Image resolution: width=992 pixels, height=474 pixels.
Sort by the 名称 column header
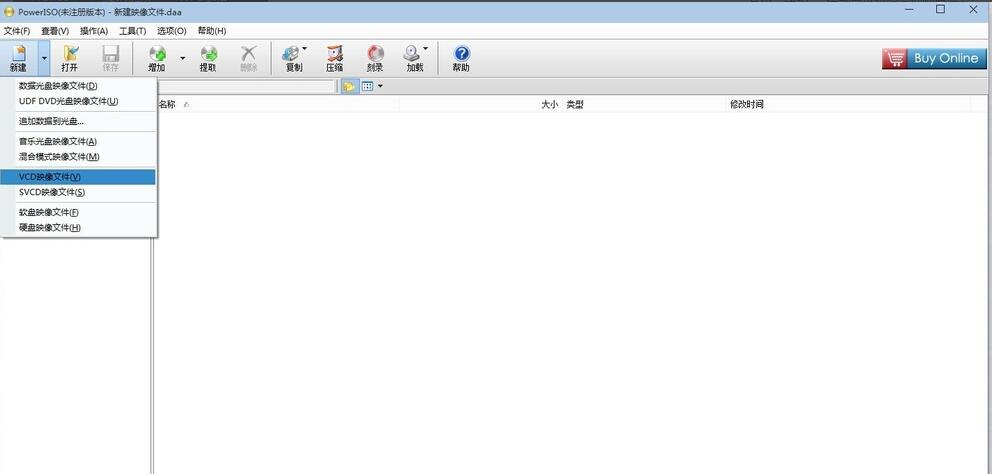click(166, 104)
